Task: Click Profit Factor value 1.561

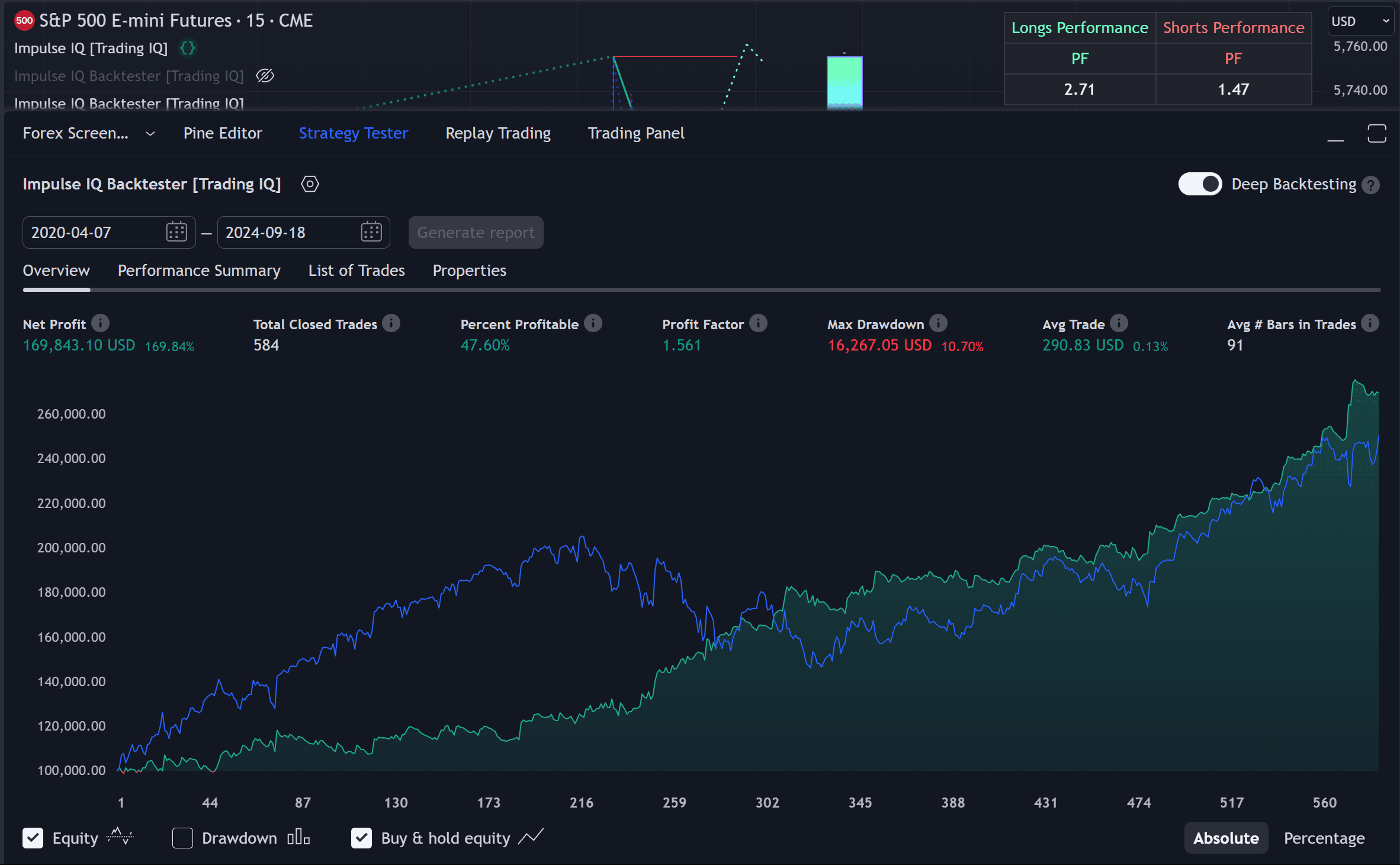Action: [x=682, y=345]
